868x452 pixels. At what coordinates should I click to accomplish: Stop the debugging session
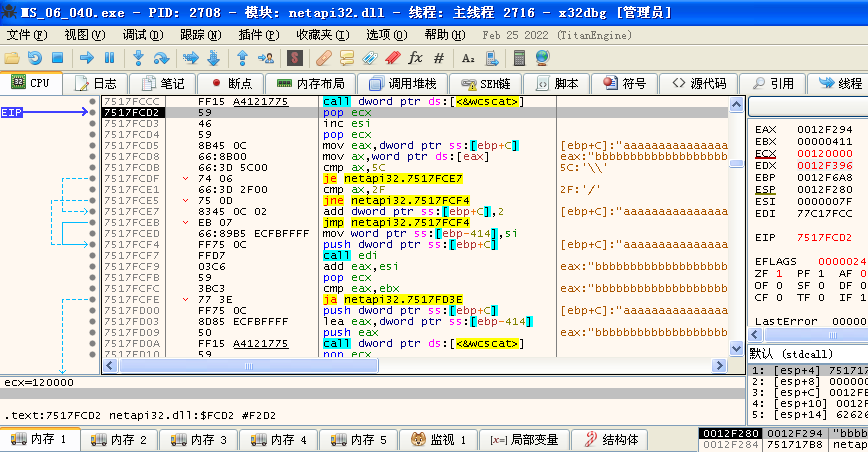tap(57, 57)
